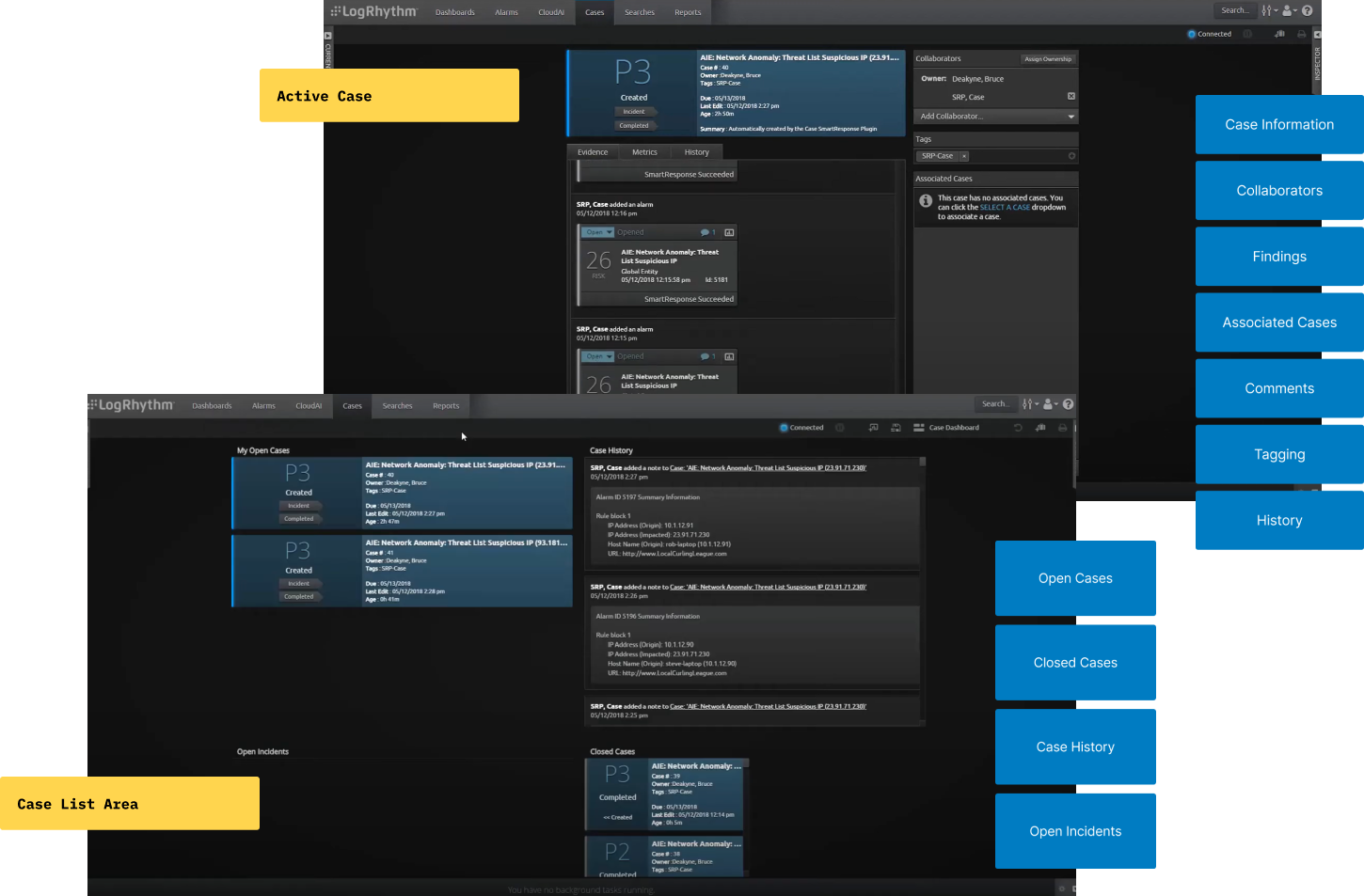Open Searches tab in the lower case-list window
Image resolution: width=1364 pixels, height=896 pixels.
coord(397,406)
